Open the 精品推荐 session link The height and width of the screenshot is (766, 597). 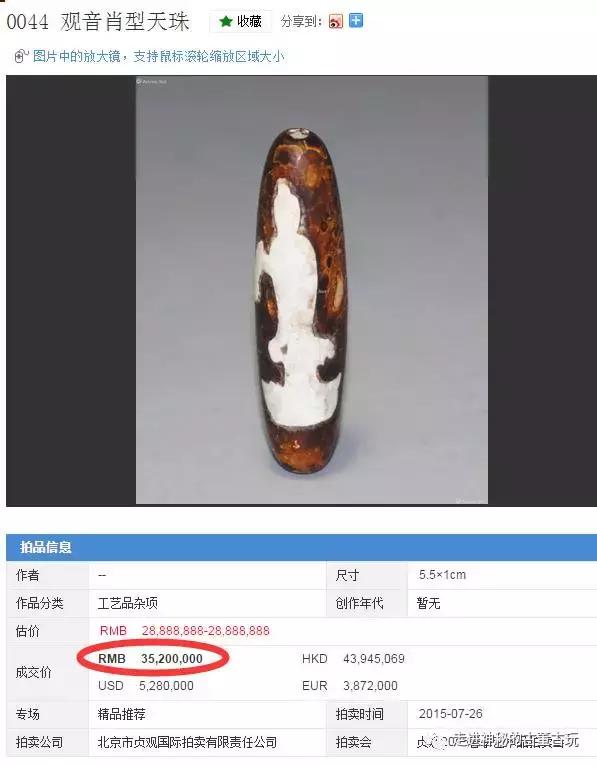(x=122, y=714)
